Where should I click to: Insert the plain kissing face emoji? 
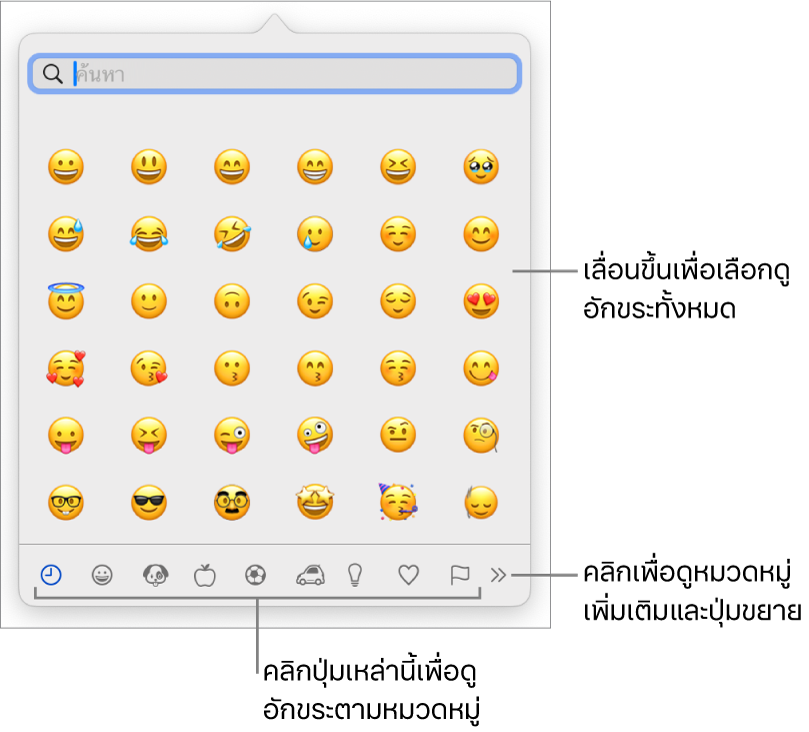pyautogui.click(x=232, y=368)
